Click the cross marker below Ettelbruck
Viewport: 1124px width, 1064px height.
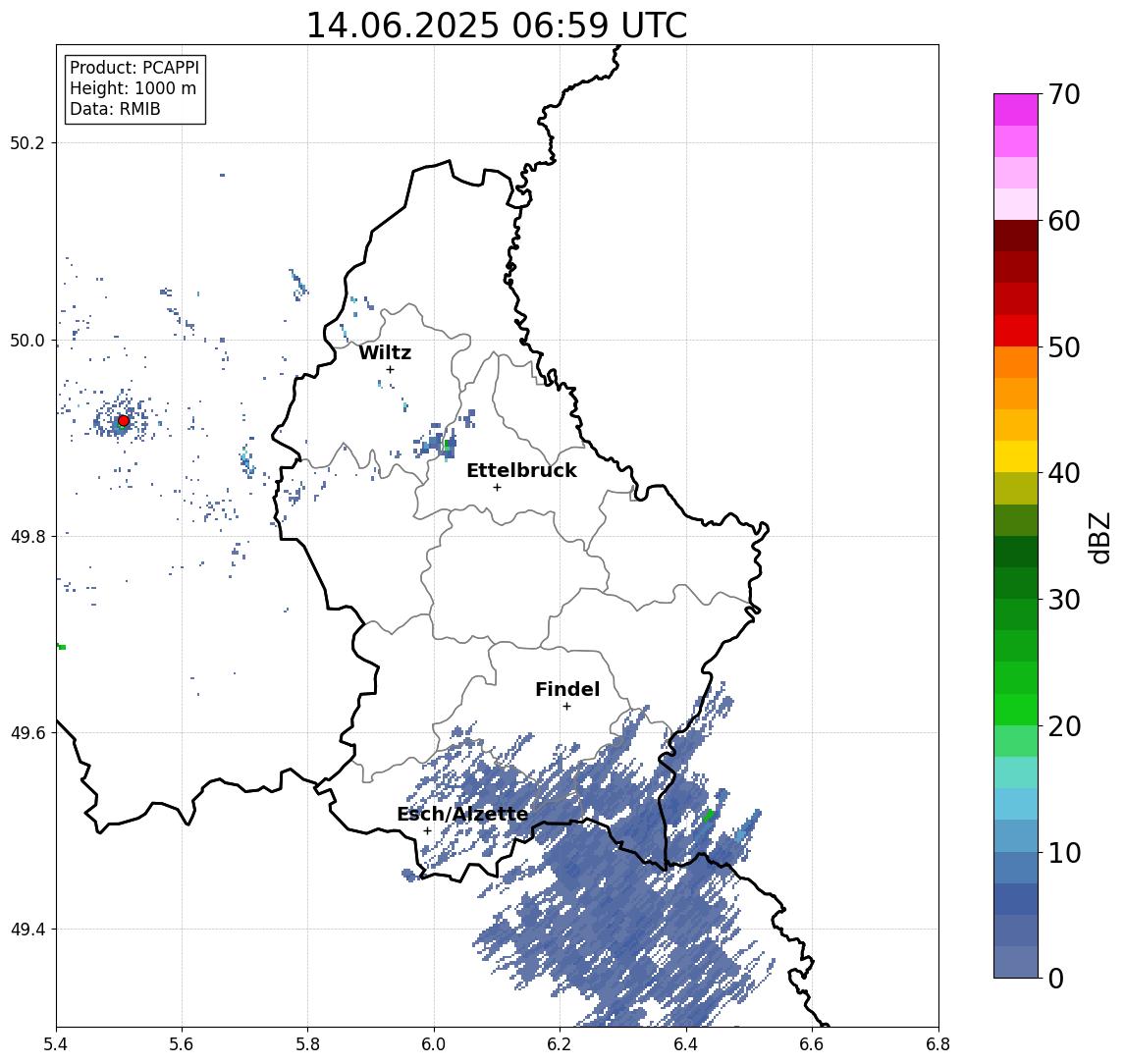tap(497, 488)
